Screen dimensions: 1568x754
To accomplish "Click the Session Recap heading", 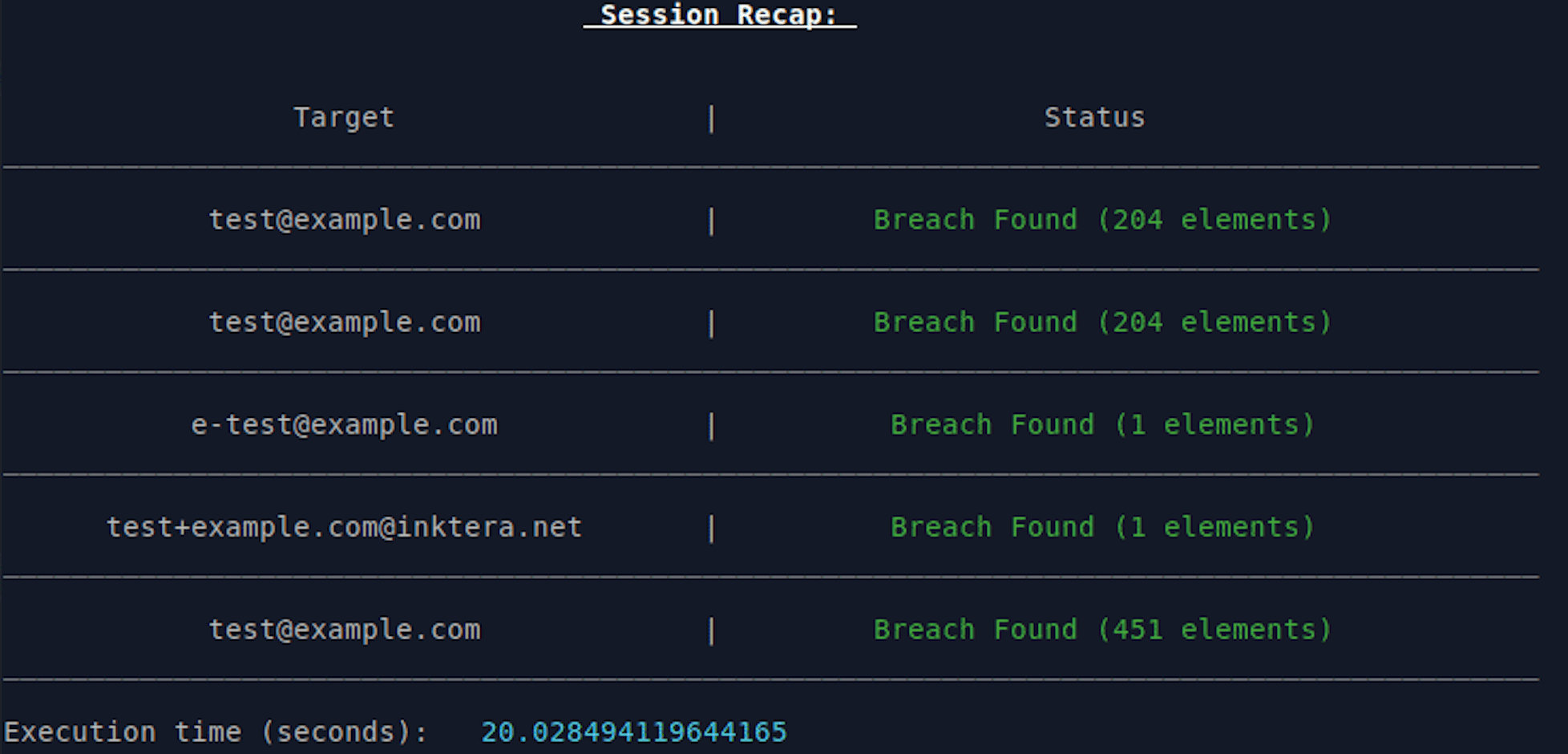I will coord(720,15).
